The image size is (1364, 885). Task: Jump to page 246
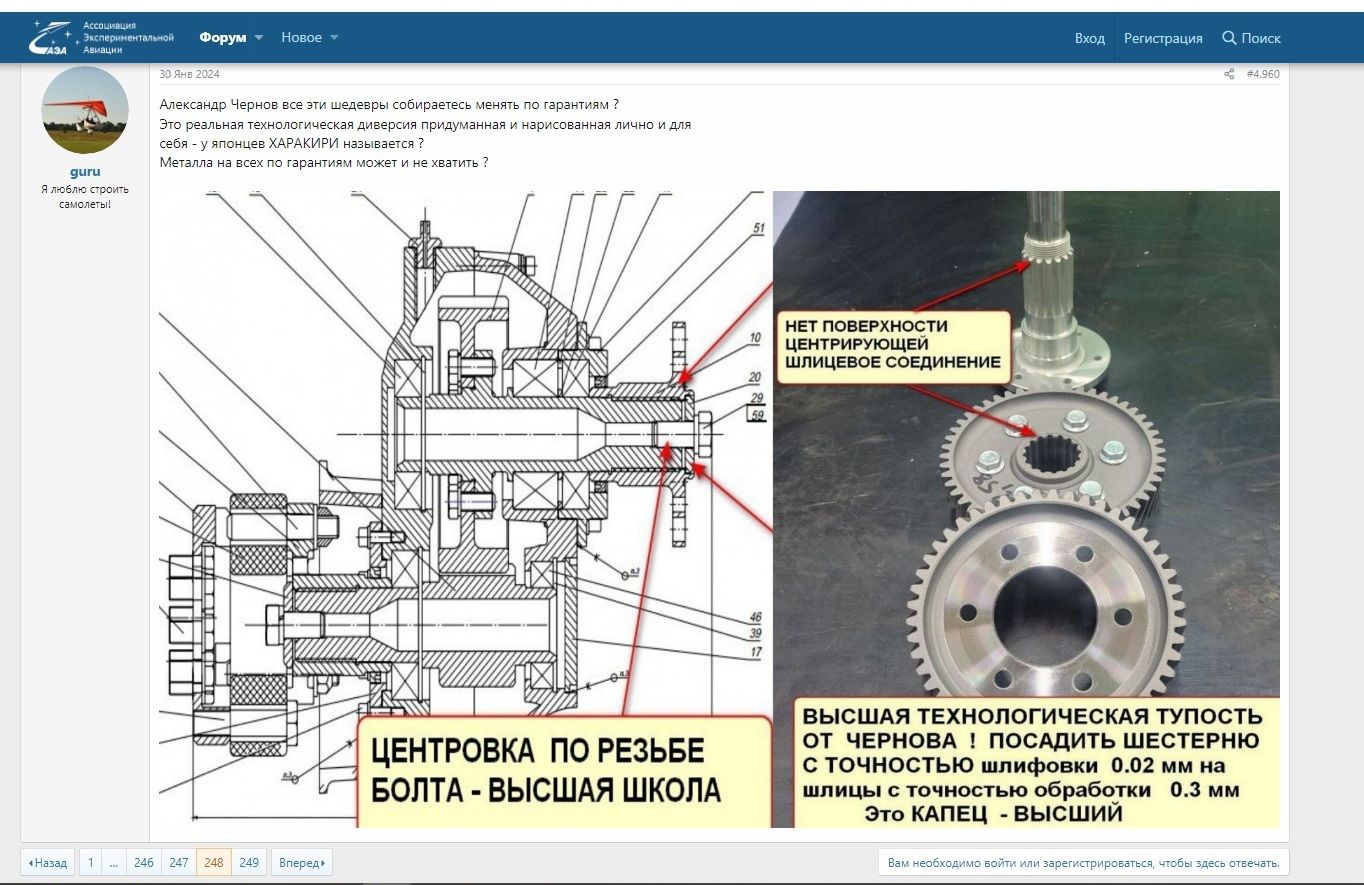coord(145,860)
